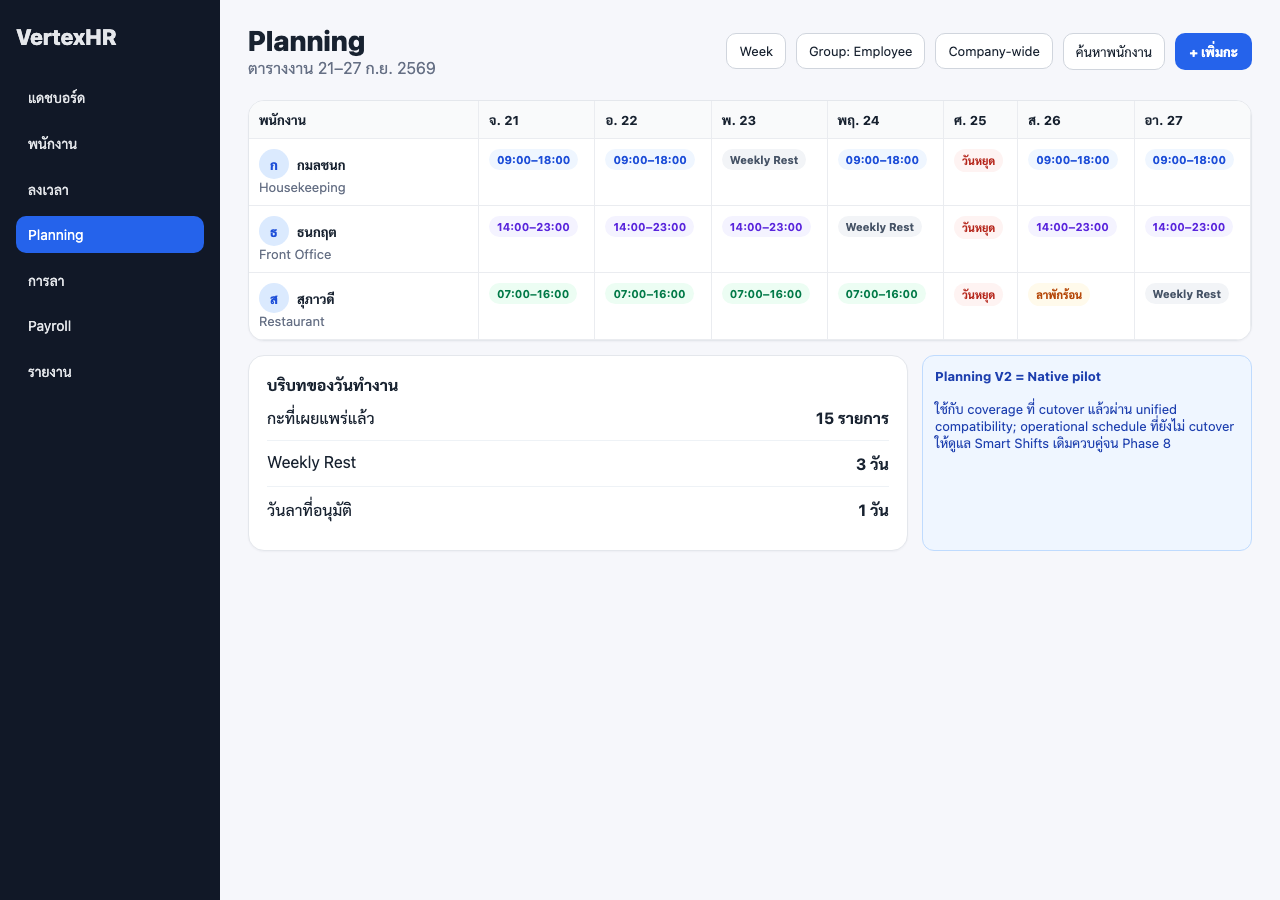Focus the ค้นหาพนักงาน search field
1280x900 pixels.
(1114, 51)
